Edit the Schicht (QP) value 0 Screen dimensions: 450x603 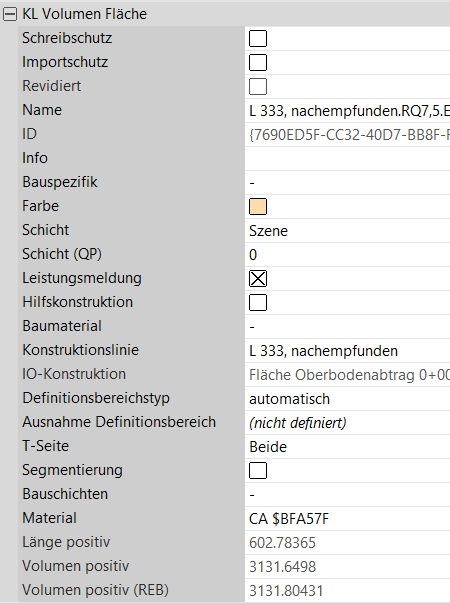[348, 255]
